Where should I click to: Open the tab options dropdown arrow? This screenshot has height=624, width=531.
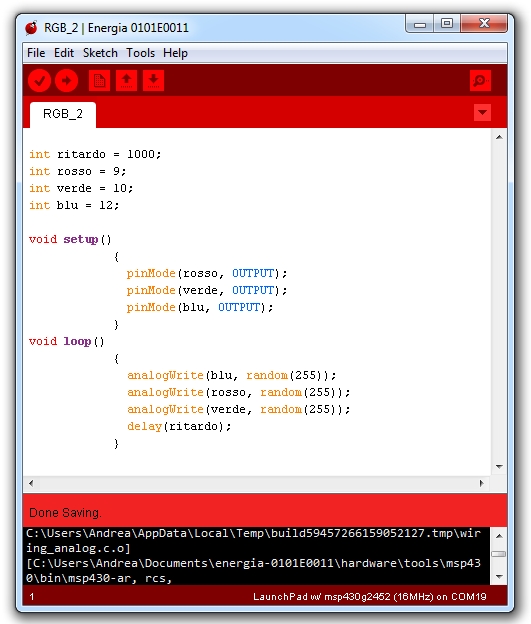coord(482,113)
